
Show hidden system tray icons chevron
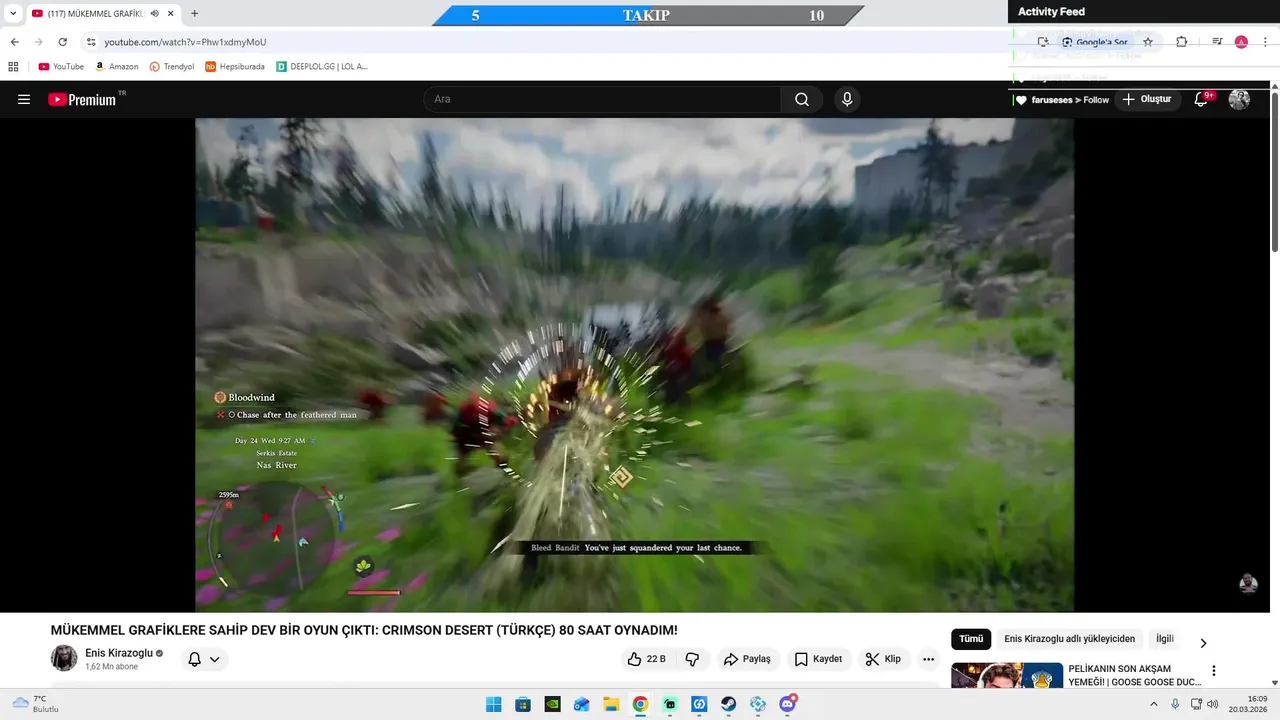point(1153,704)
